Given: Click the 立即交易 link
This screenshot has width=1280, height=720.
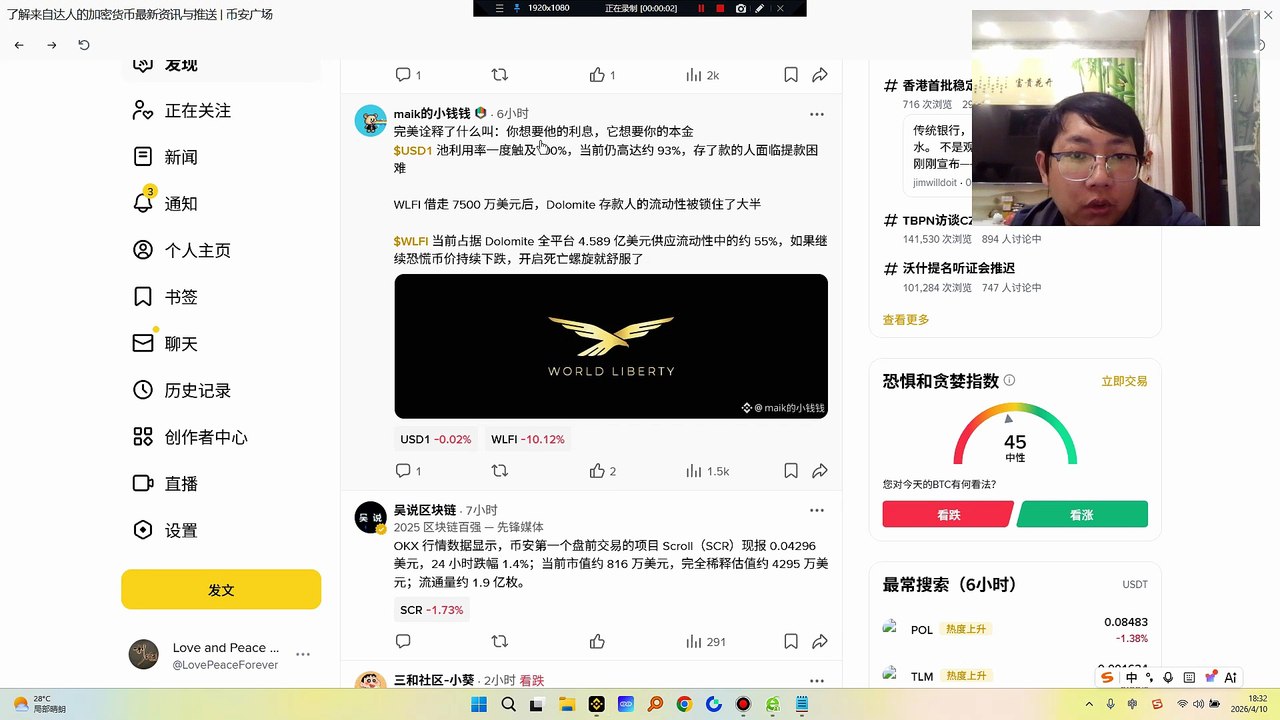Looking at the screenshot, I should [1124, 381].
